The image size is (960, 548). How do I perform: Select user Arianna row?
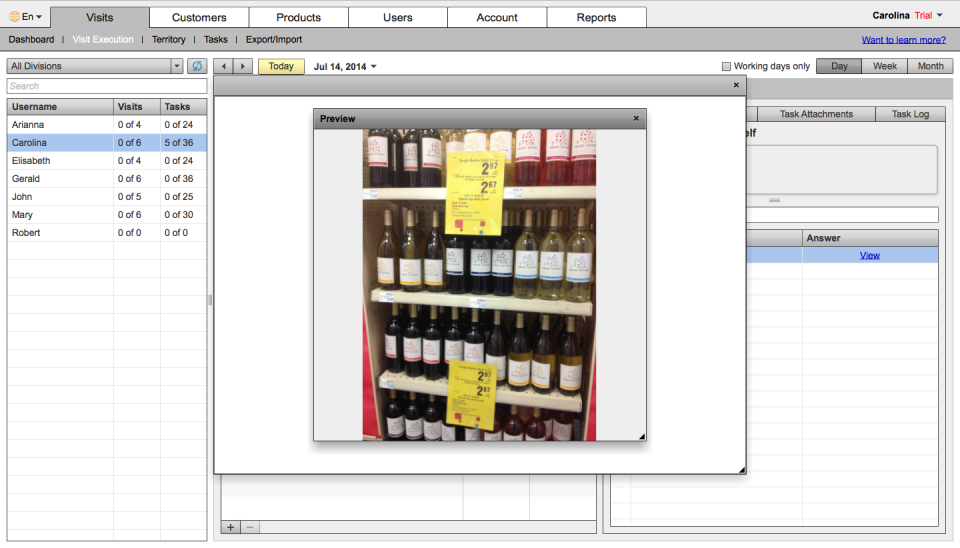click(x=107, y=124)
